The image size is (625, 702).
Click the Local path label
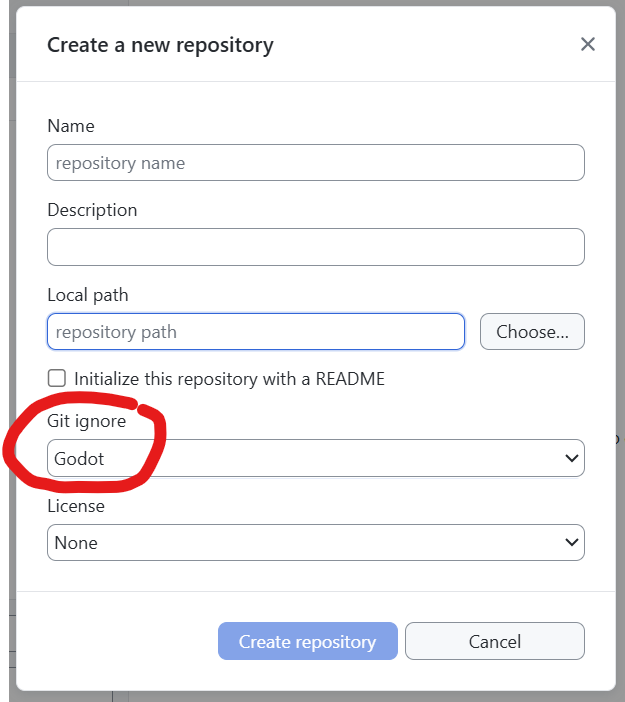[88, 295]
